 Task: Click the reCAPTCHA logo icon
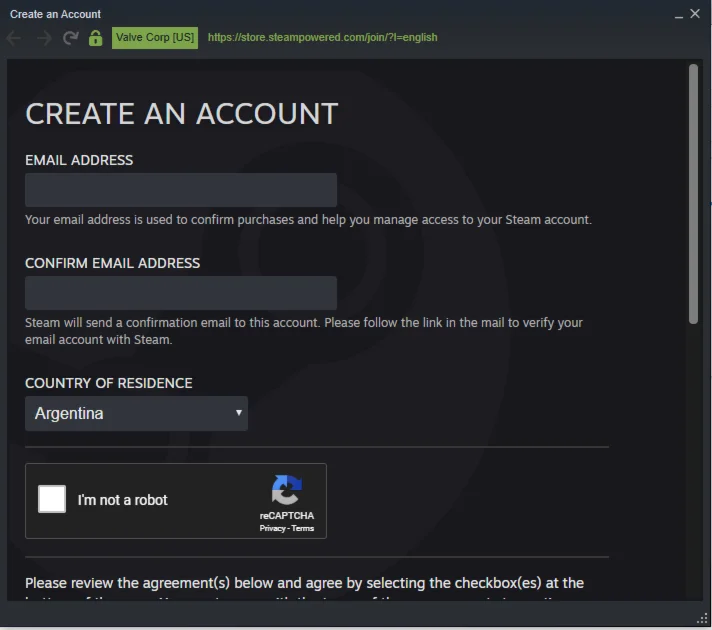tap(287, 490)
